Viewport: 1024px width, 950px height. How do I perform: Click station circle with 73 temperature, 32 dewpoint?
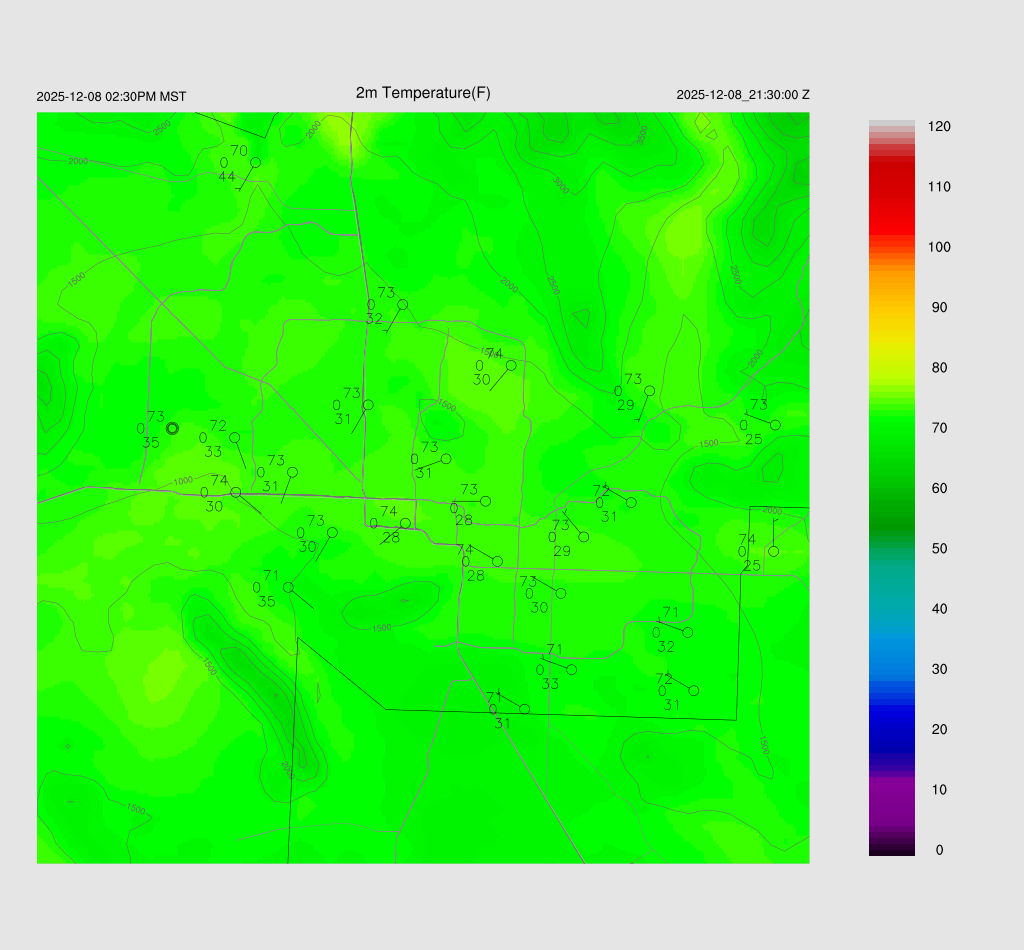pyautogui.click(x=403, y=304)
